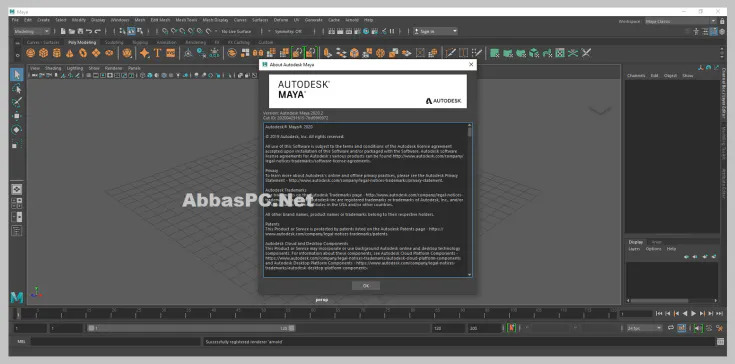
Task: Switch to the Rigging shelf tab
Action: click(x=140, y=42)
